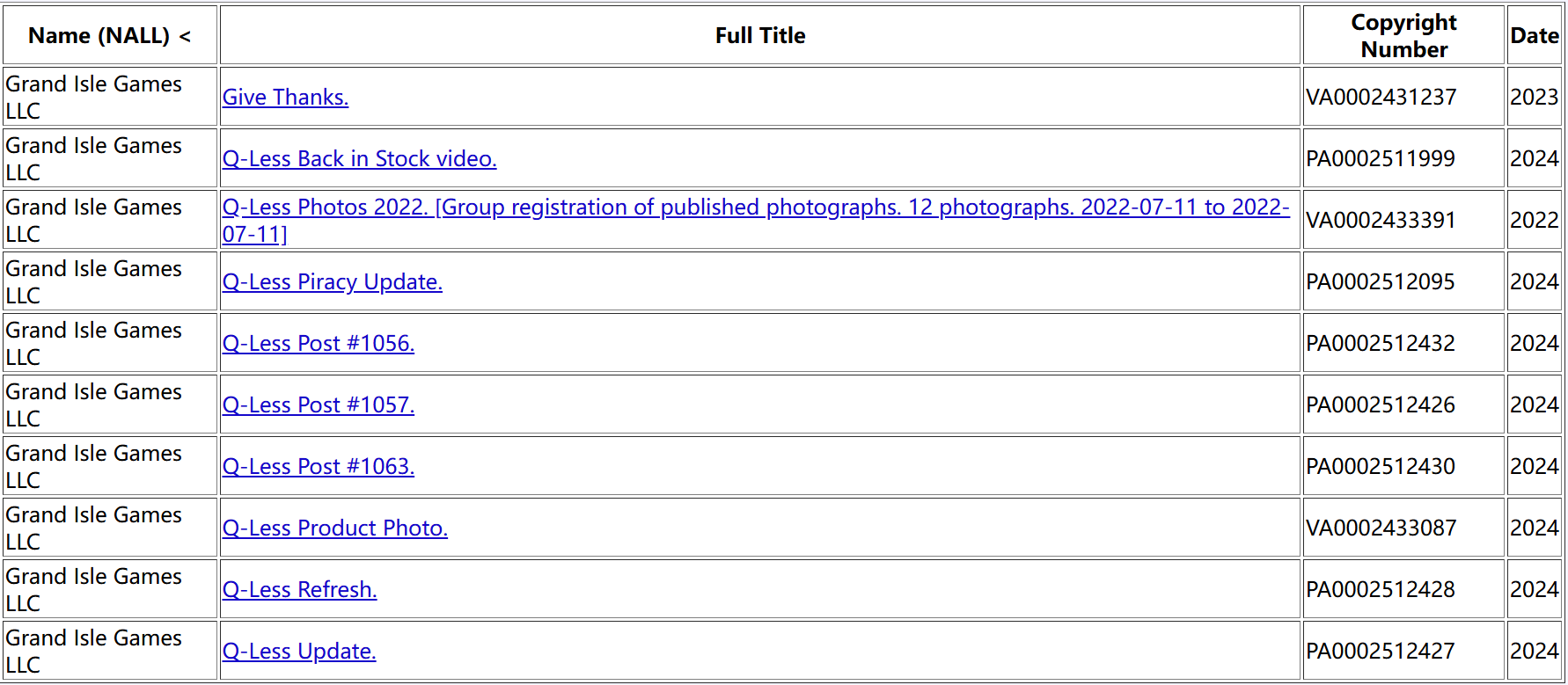Open Q-Less Back in Stock video link
The image size is (1568, 685).
click(359, 158)
